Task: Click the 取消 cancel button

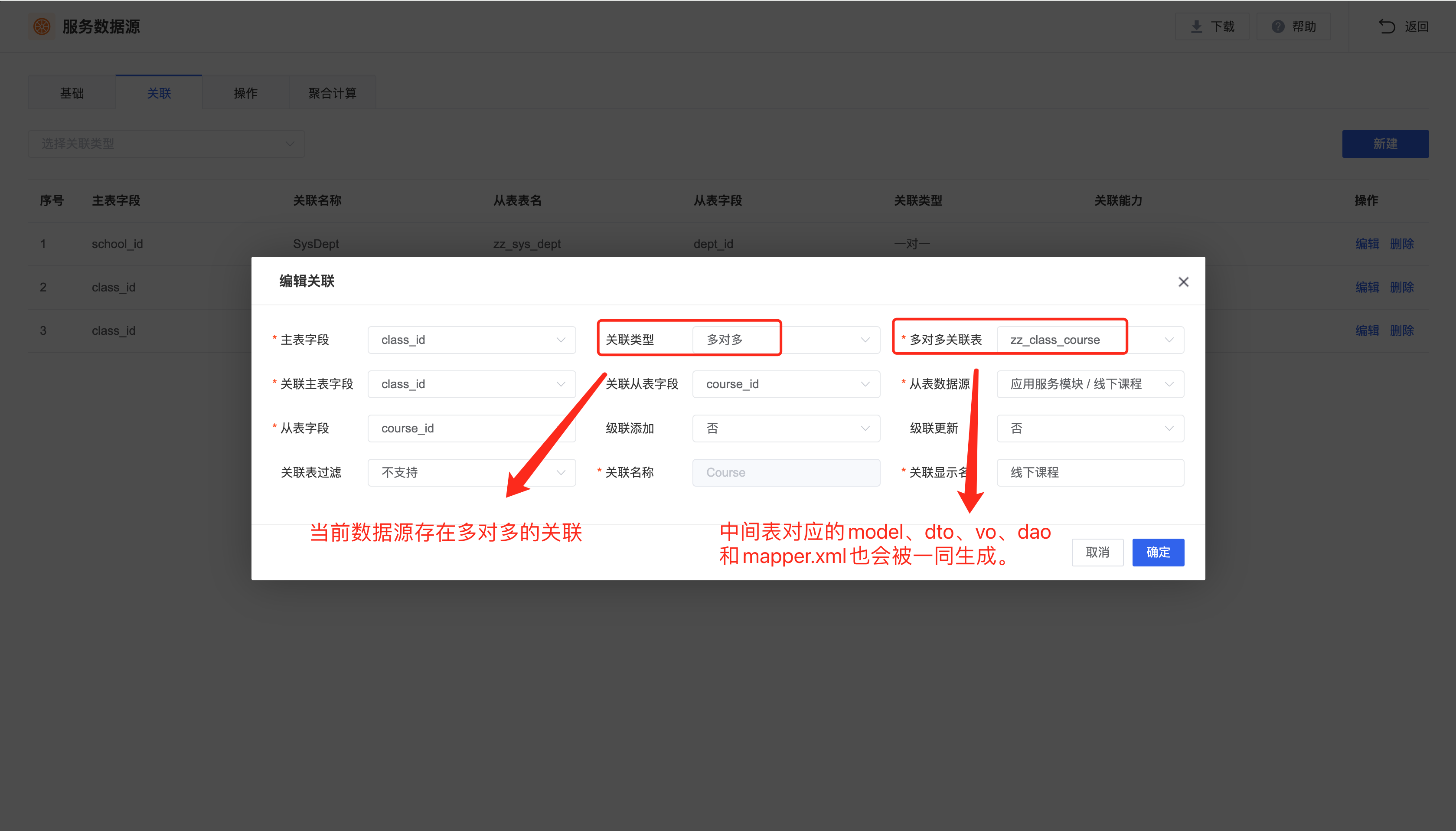Action: [1097, 553]
